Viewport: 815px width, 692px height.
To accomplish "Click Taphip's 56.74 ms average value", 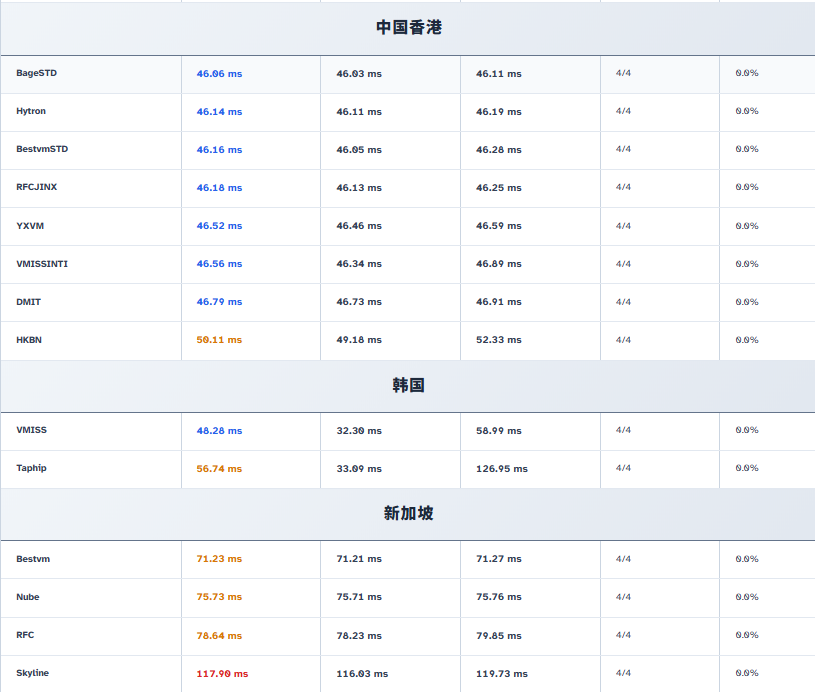I will click(x=219, y=469).
